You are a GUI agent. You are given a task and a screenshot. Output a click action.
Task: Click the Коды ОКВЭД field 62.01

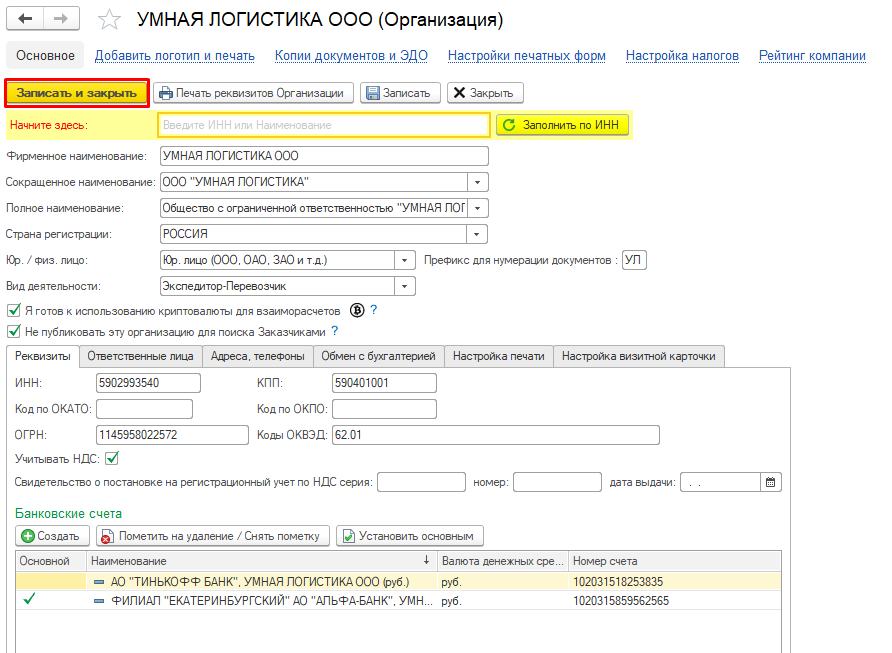click(495, 435)
